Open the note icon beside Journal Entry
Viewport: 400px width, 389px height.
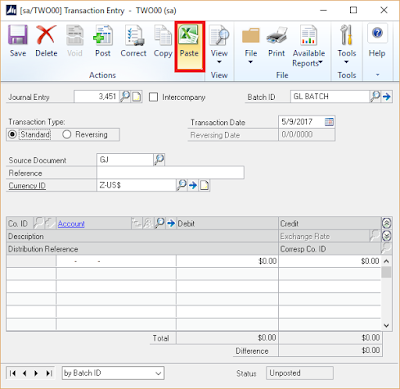click(x=137, y=97)
